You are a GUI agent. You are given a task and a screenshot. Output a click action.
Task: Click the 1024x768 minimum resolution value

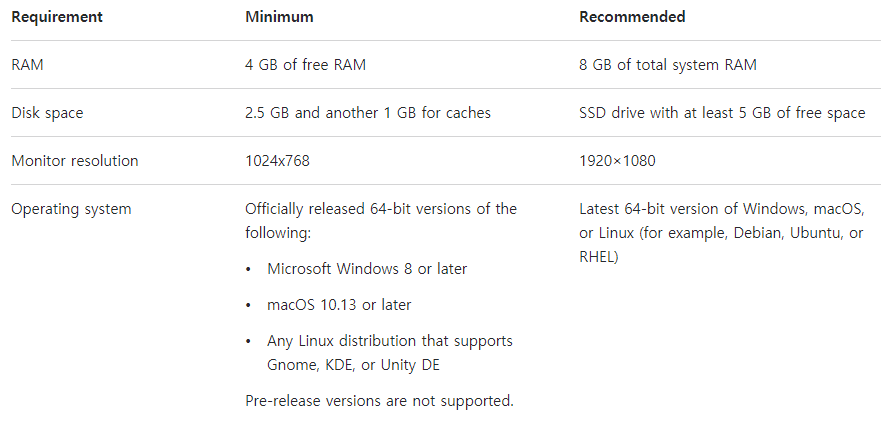pos(278,161)
